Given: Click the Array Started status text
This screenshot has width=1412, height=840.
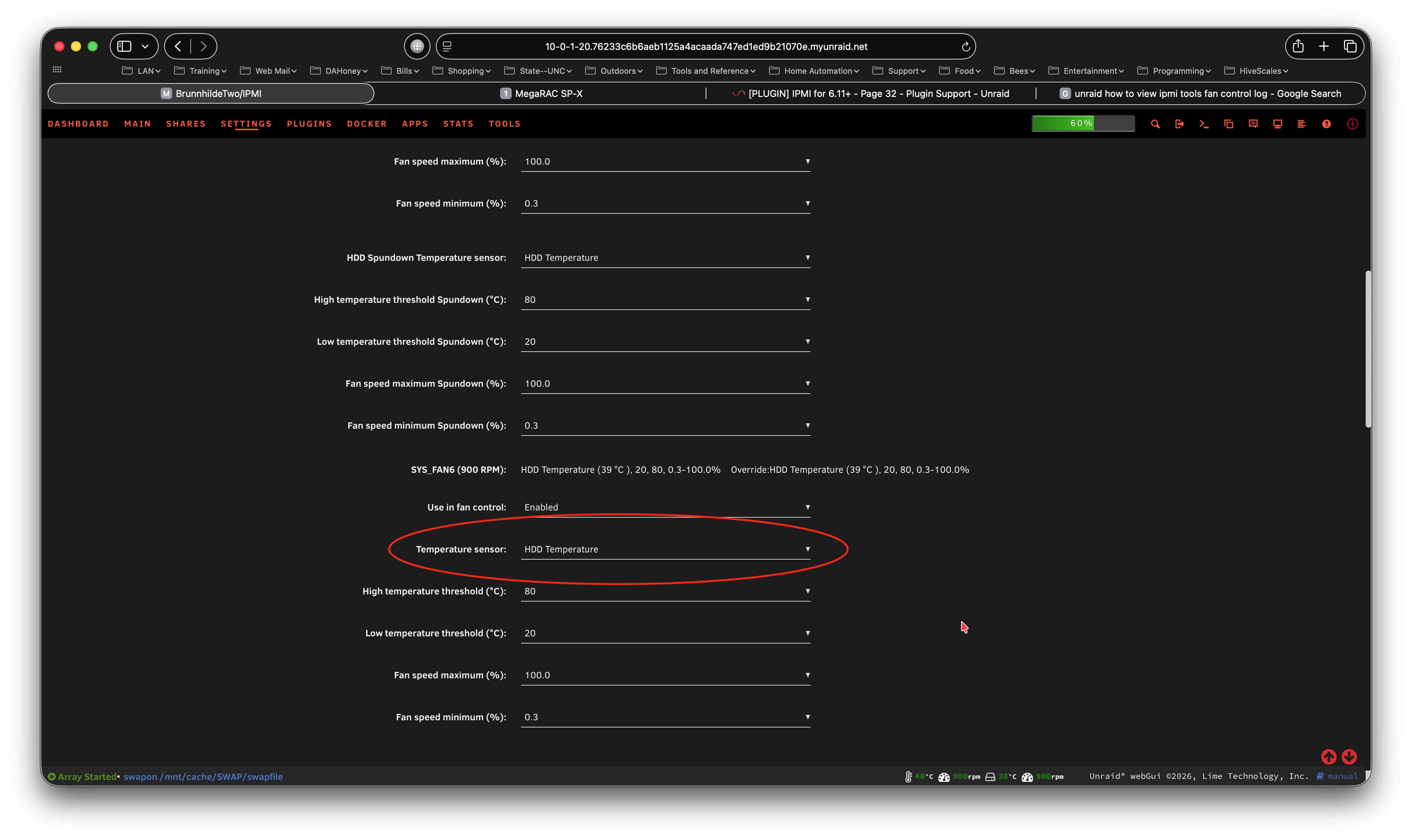Looking at the screenshot, I should (86, 777).
